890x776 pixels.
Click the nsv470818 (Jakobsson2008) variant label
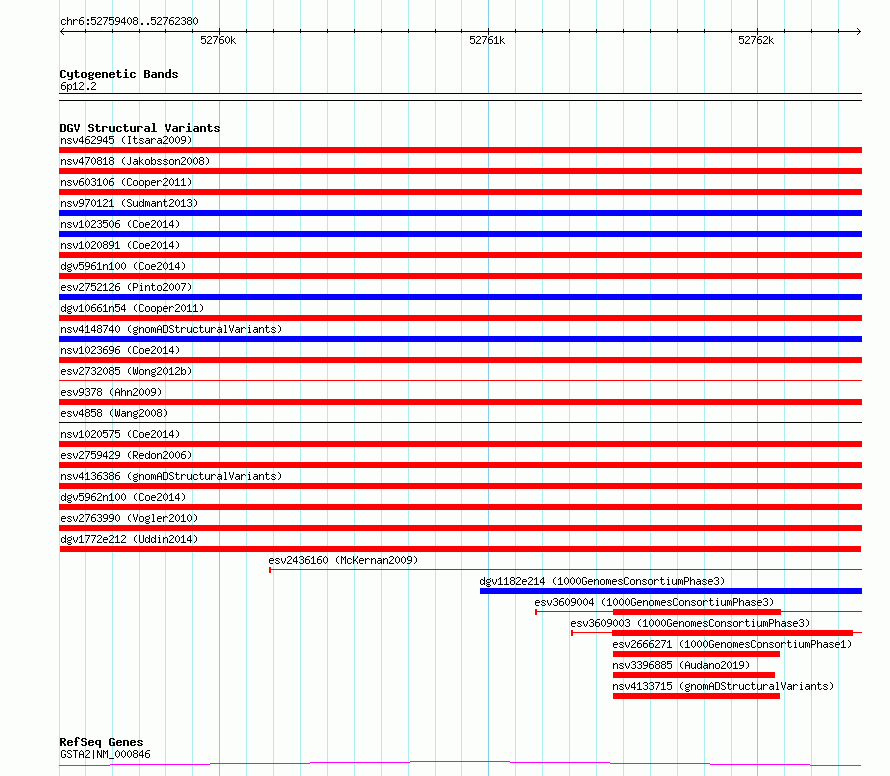tap(135, 161)
